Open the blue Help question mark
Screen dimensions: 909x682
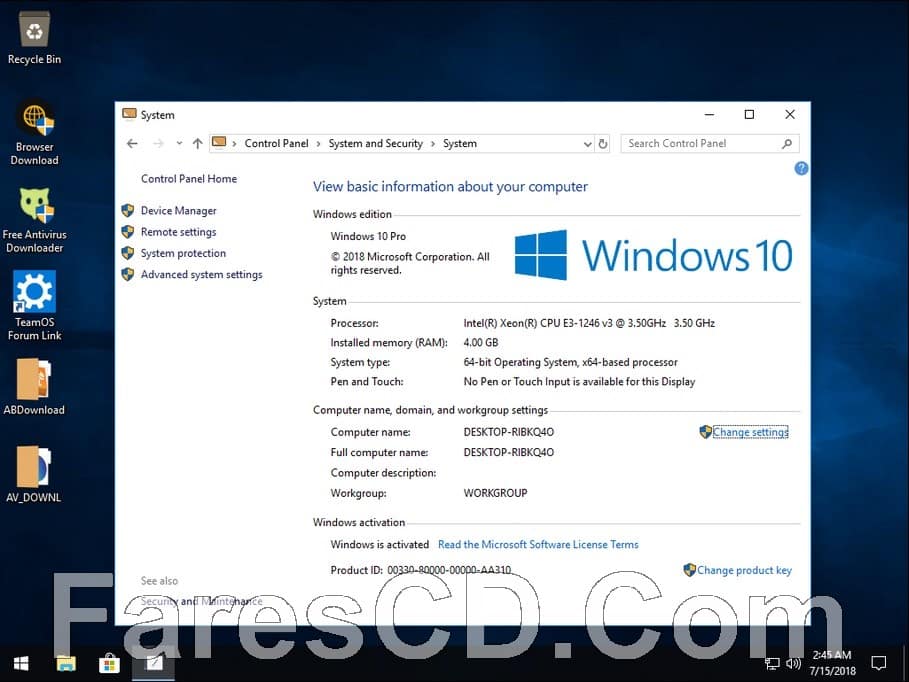click(x=801, y=168)
